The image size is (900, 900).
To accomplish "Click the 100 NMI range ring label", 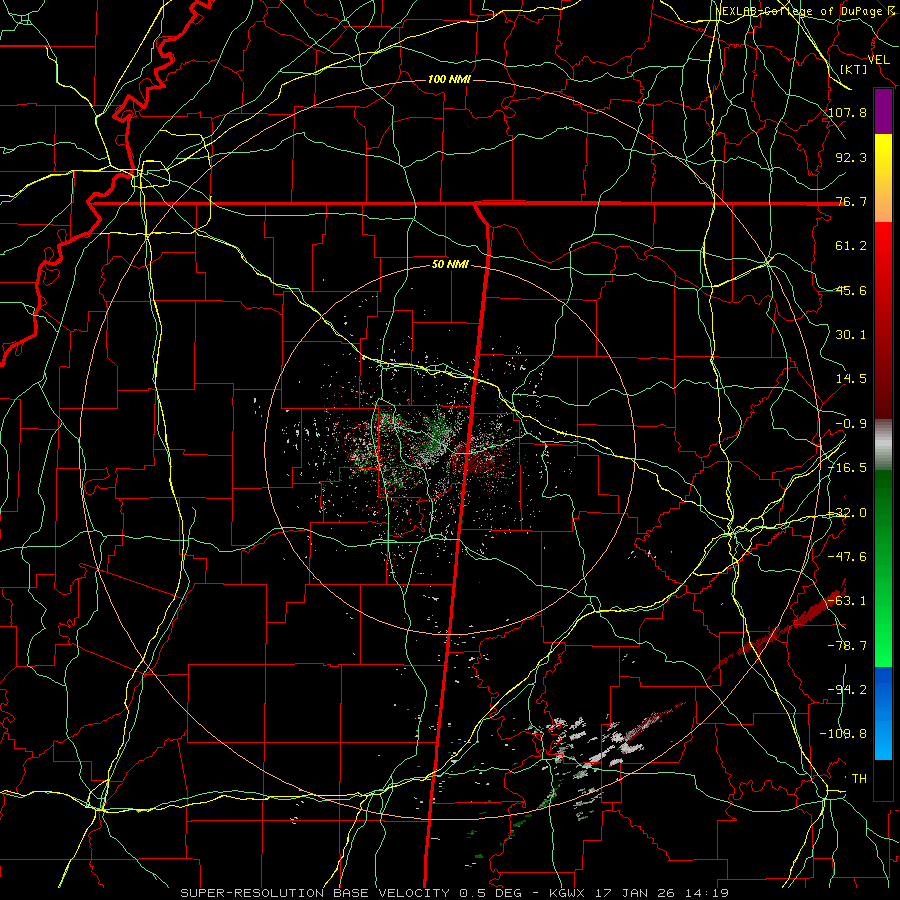I will pos(449,79).
